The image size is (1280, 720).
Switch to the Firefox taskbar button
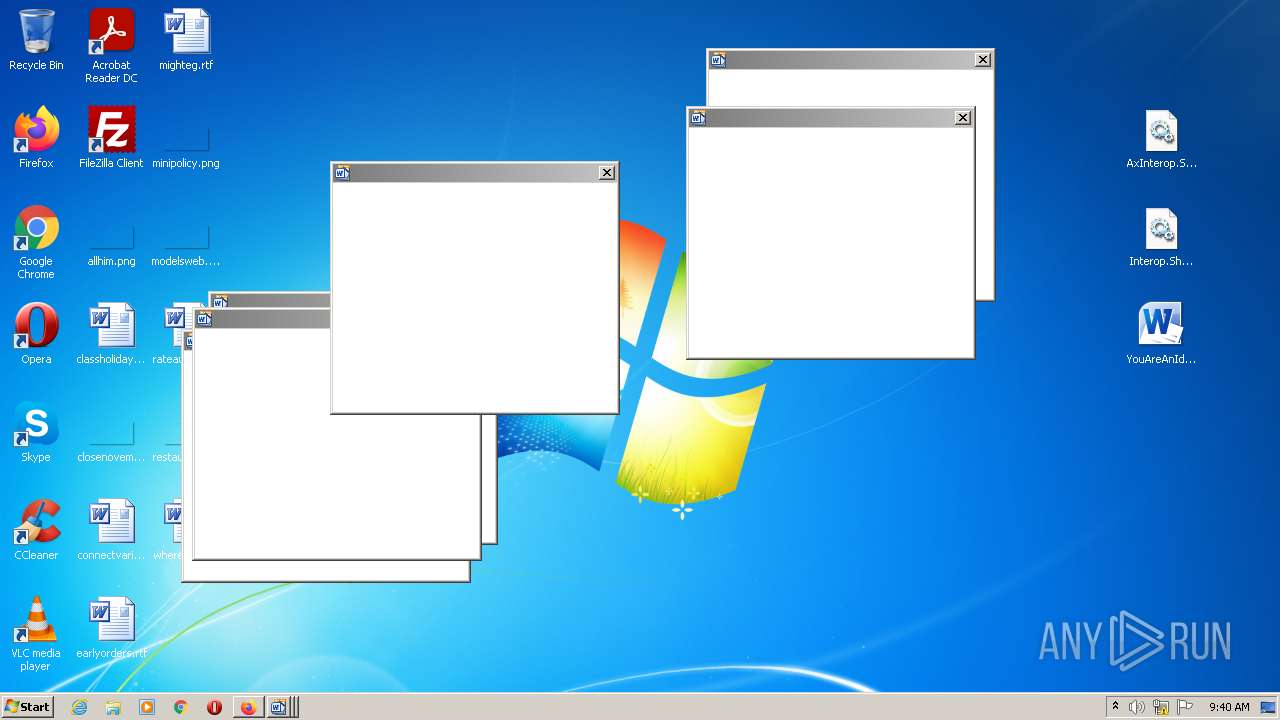[248, 707]
